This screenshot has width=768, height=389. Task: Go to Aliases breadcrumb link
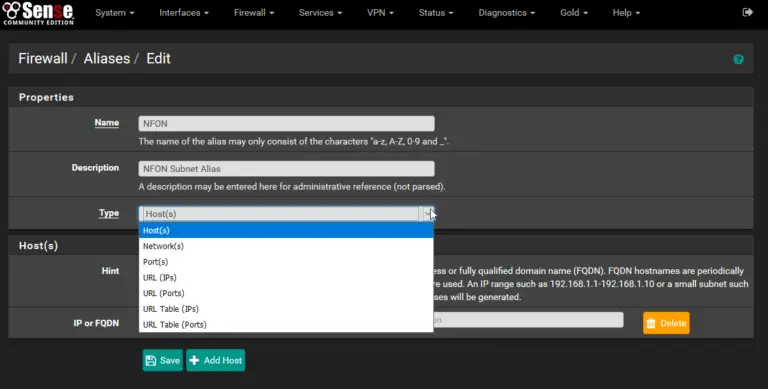(x=107, y=58)
